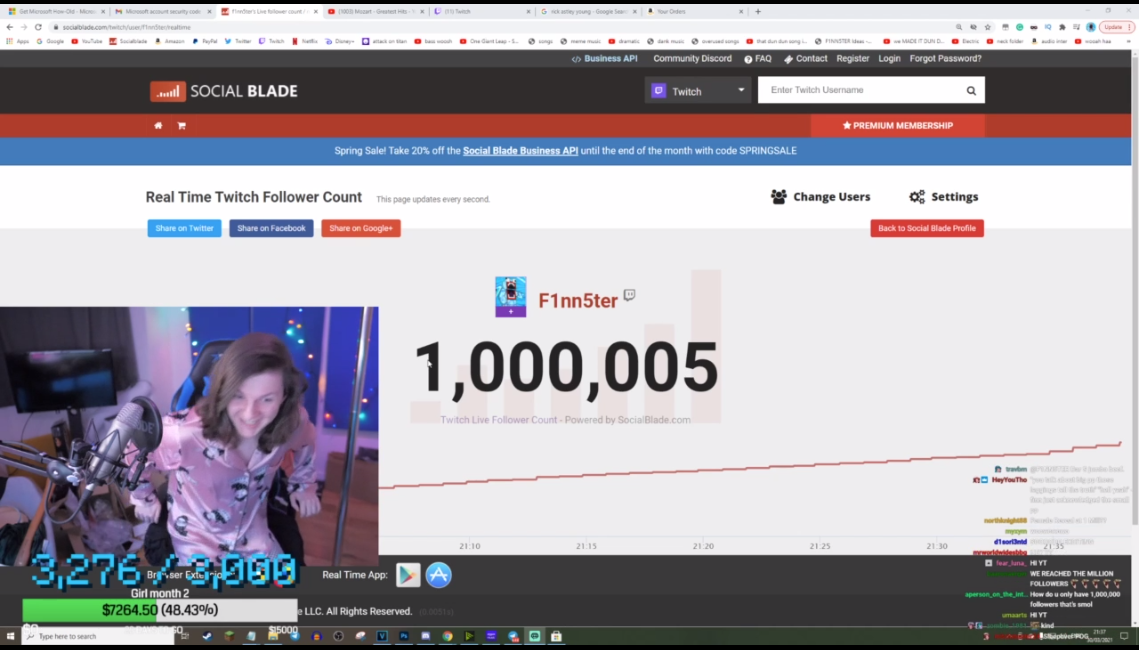Image resolution: width=1139 pixels, height=650 pixels.
Task: Open the Community Discord link
Action: [x=692, y=59]
